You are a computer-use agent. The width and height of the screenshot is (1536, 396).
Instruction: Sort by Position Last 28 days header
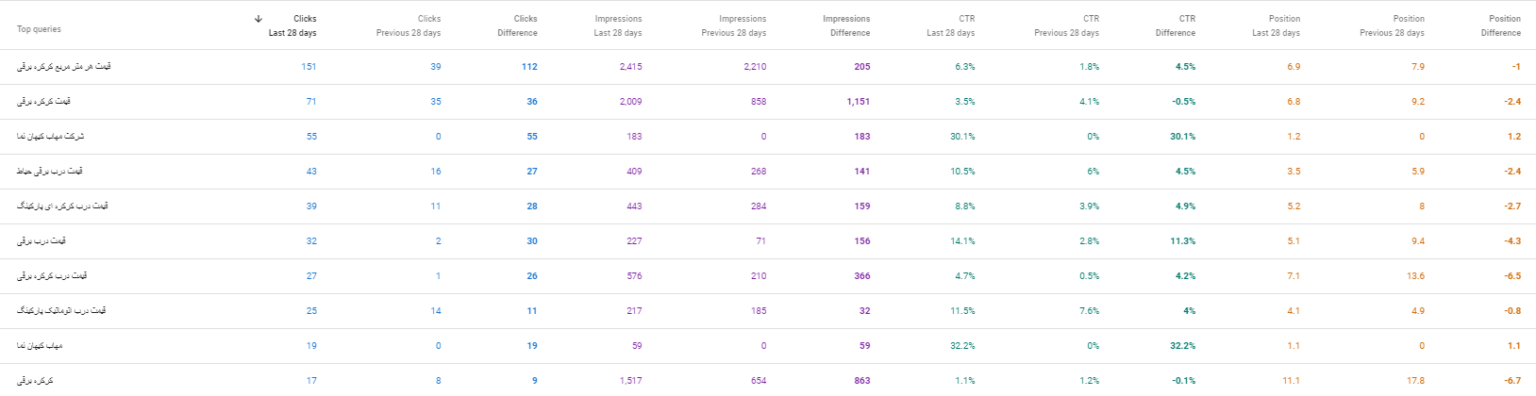pos(1277,25)
